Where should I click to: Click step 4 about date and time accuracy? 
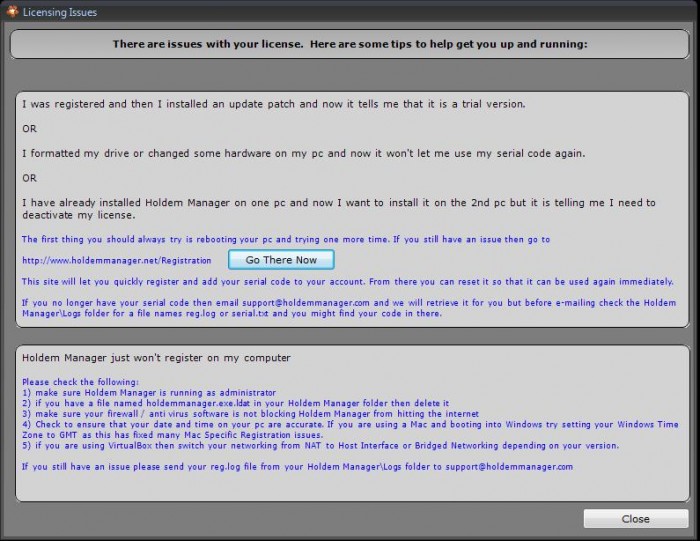tap(350, 429)
